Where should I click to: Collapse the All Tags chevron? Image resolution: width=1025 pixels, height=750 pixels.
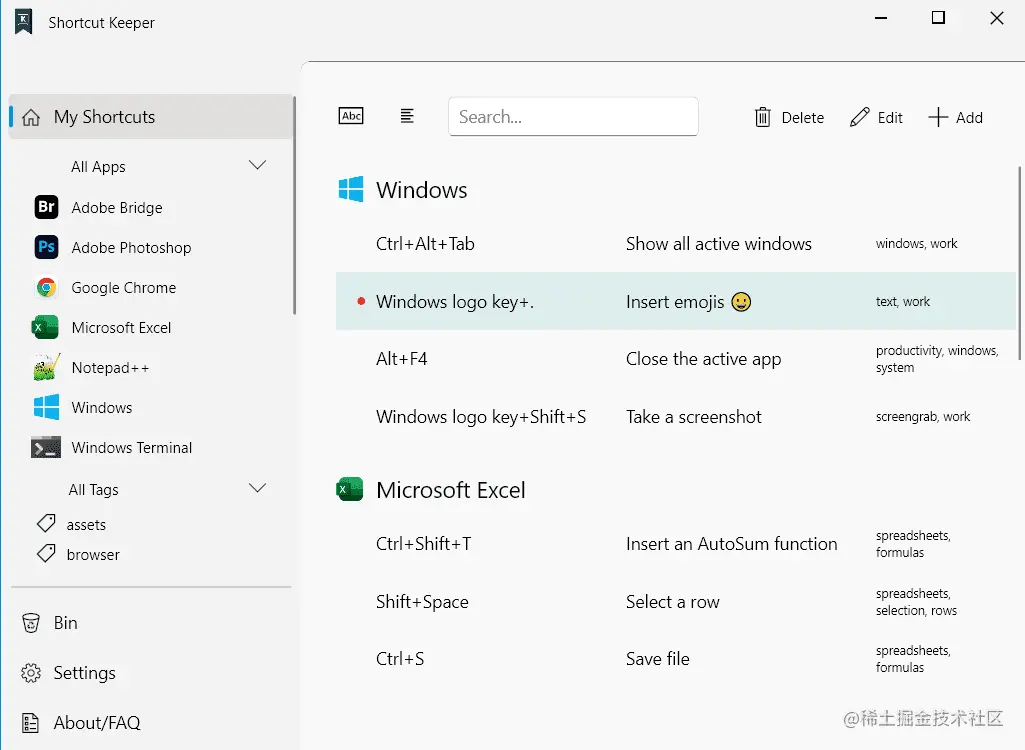coord(258,488)
